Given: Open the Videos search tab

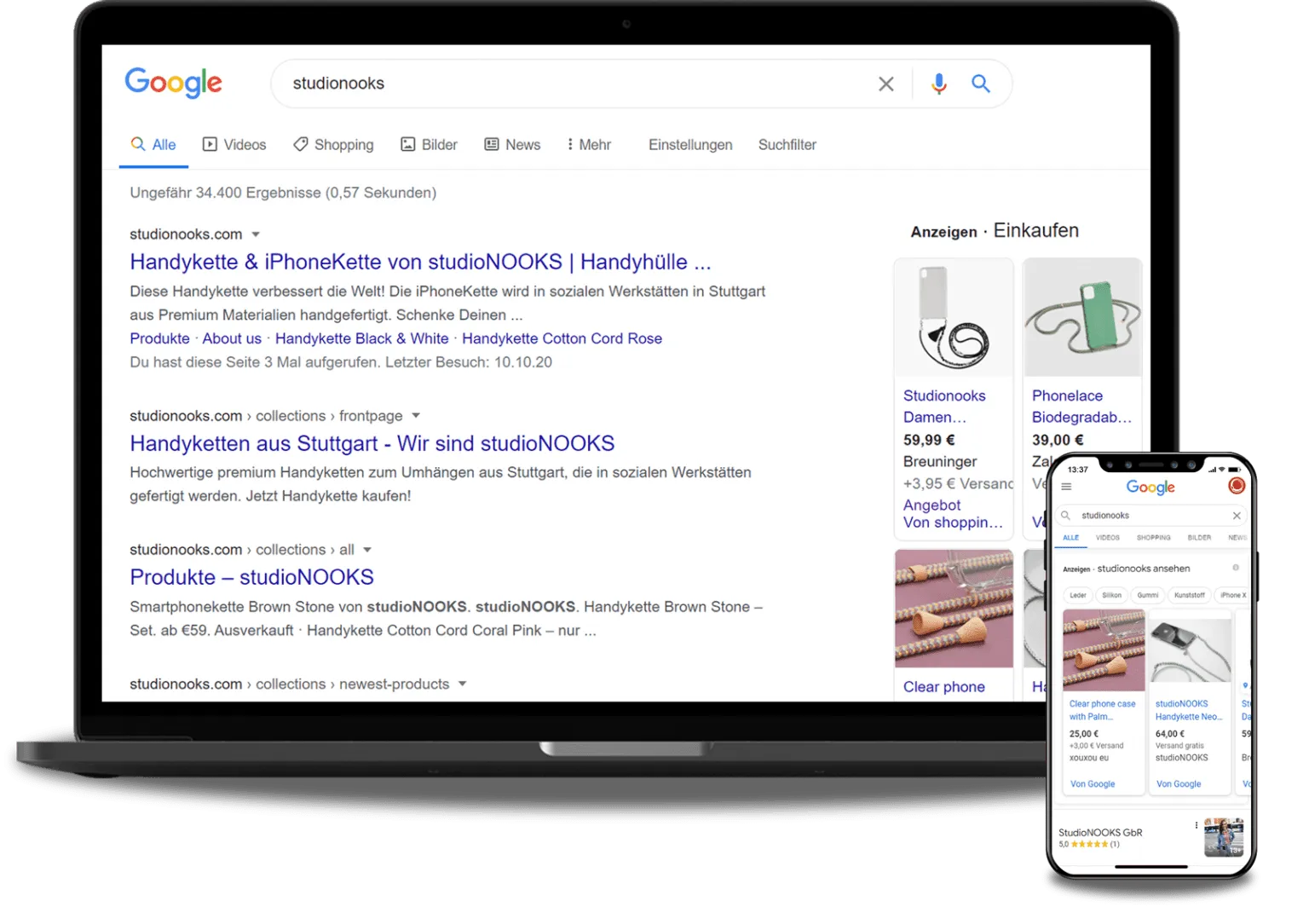Looking at the screenshot, I should coord(234,145).
